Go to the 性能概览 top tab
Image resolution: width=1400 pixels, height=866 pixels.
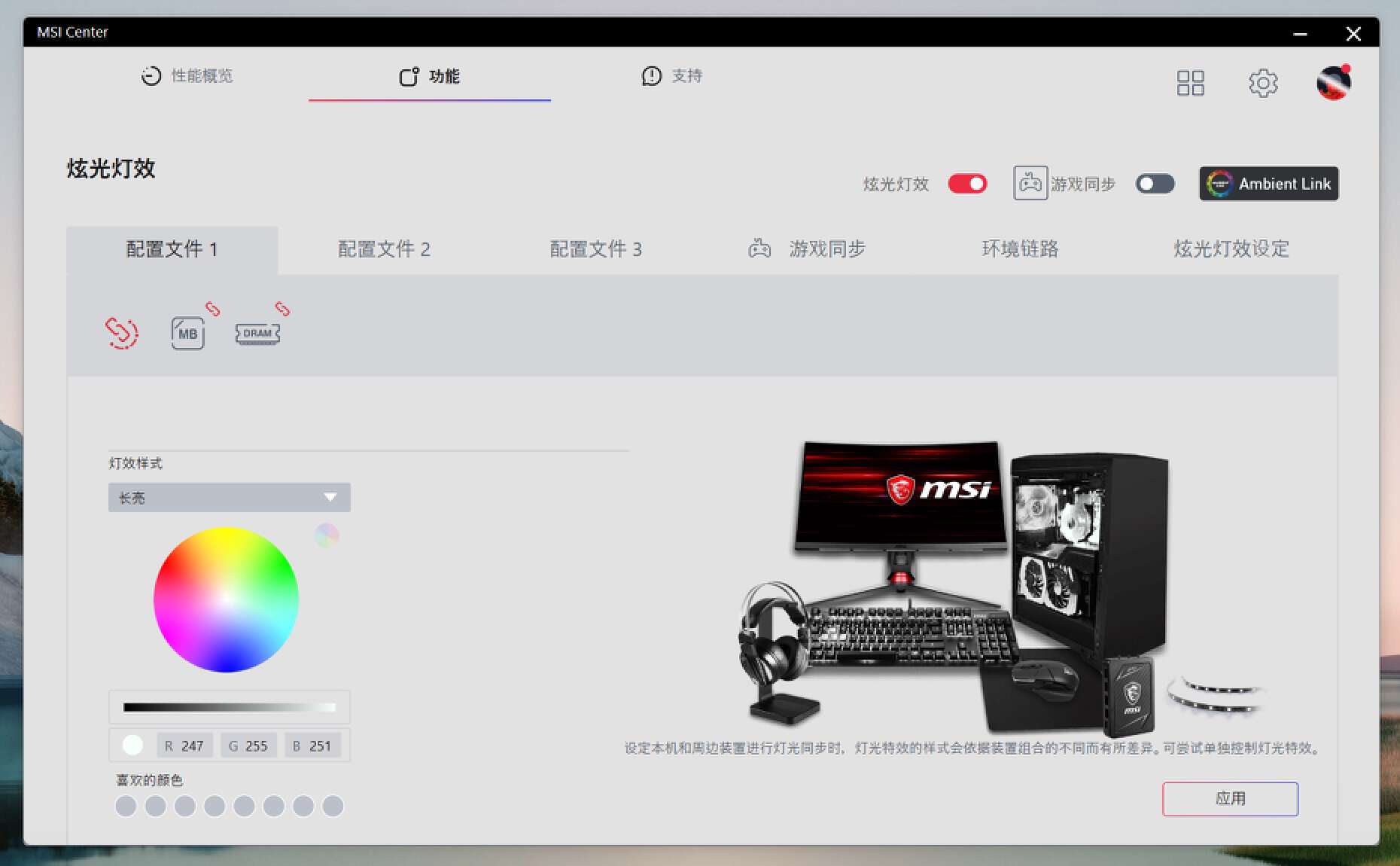click(187, 76)
